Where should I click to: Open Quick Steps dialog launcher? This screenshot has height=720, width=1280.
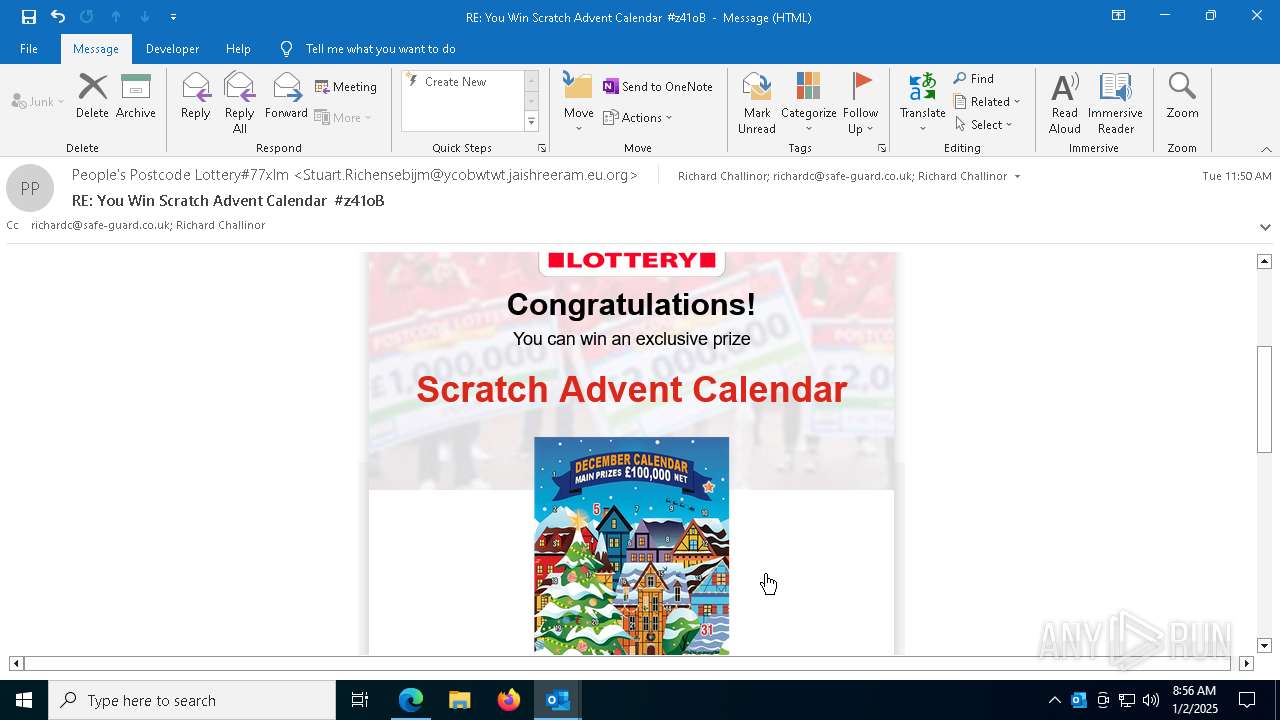pyautogui.click(x=542, y=148)
